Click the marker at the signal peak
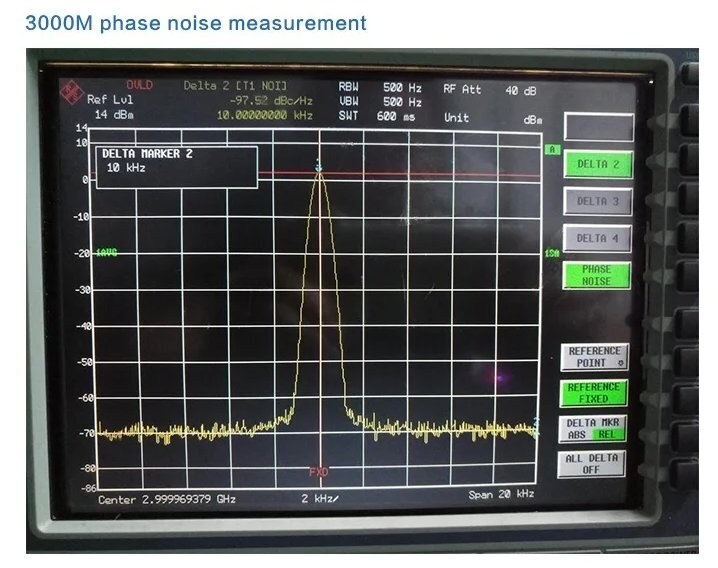 [319, 165]
